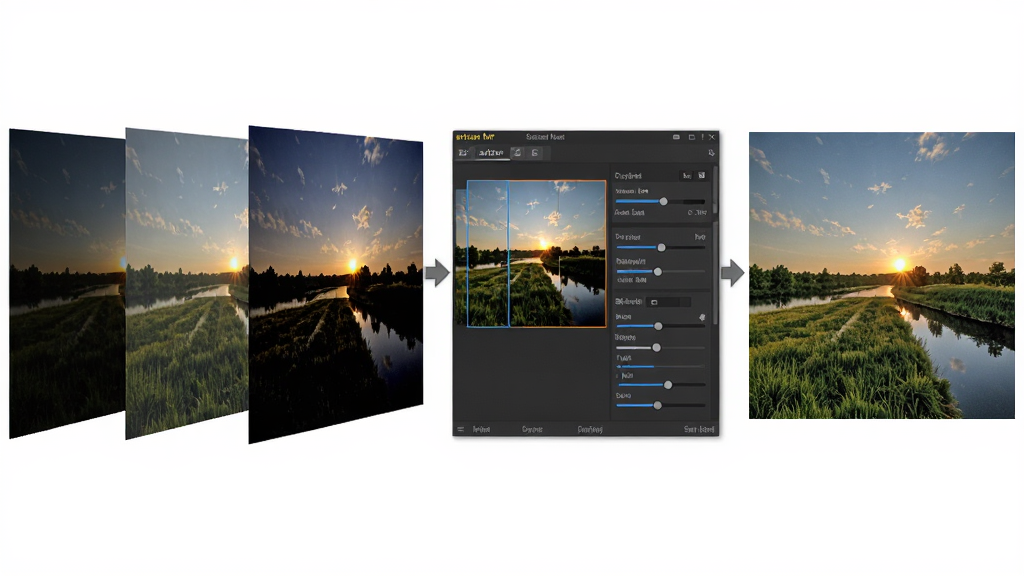The image size is (1024, 576).
Task: Click the exclamation mark icon in the title bar
Action: tap(702, 137)
